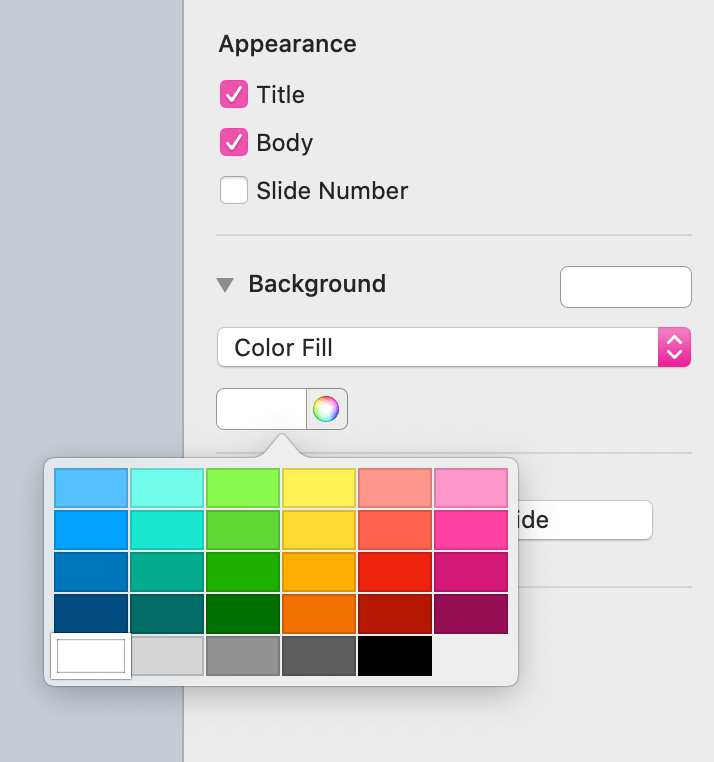This screenshot has height=762, width=714.
Task: Uncheck the Title checkbox
Action: [x=234, y=94]
